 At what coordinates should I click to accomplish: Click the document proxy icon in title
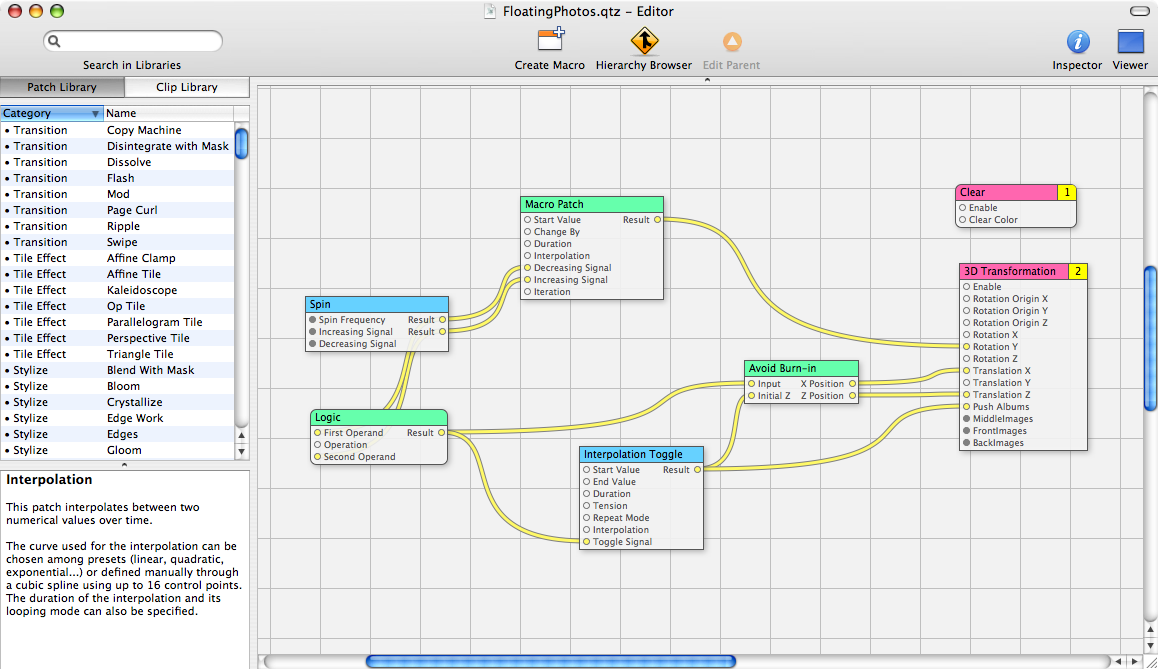click(489, 11)
